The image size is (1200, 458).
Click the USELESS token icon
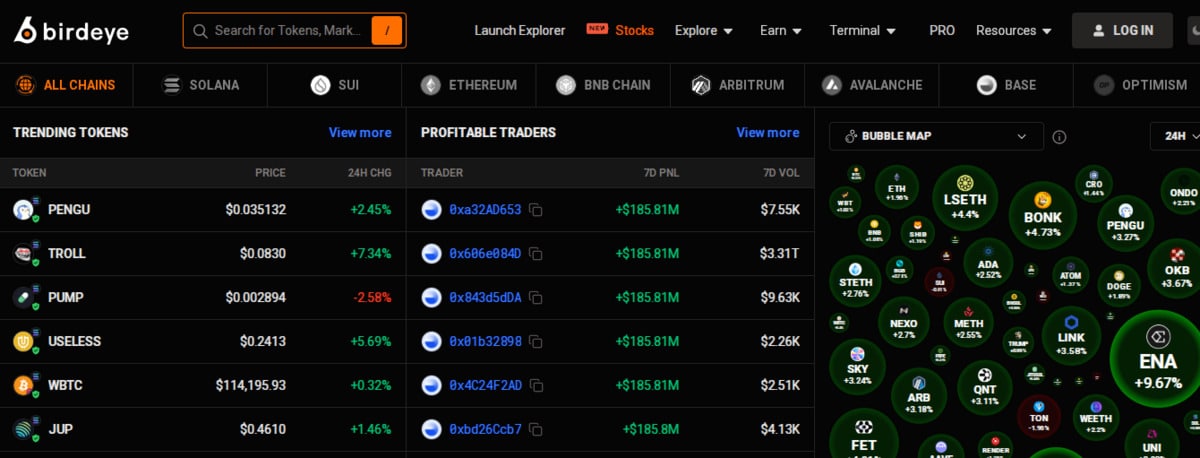[24, 342]
